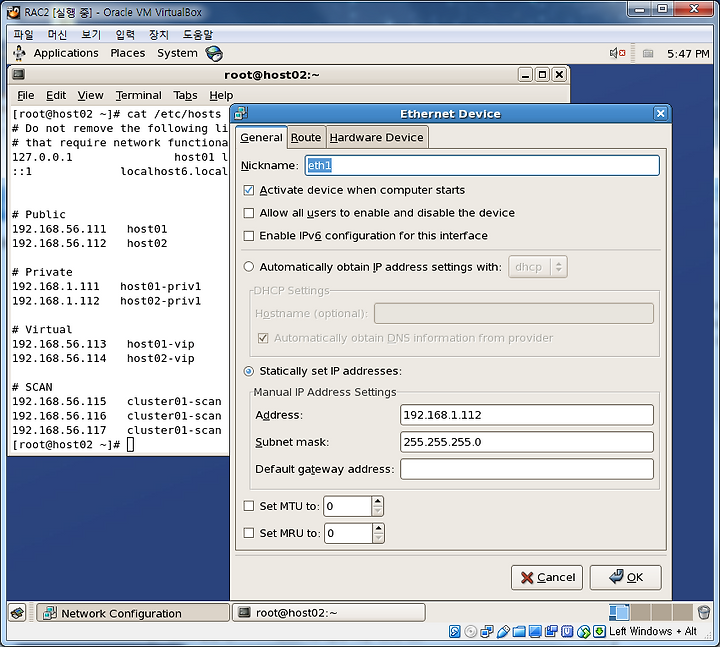
Task: Open the System menu
Action: coord(177,53)
